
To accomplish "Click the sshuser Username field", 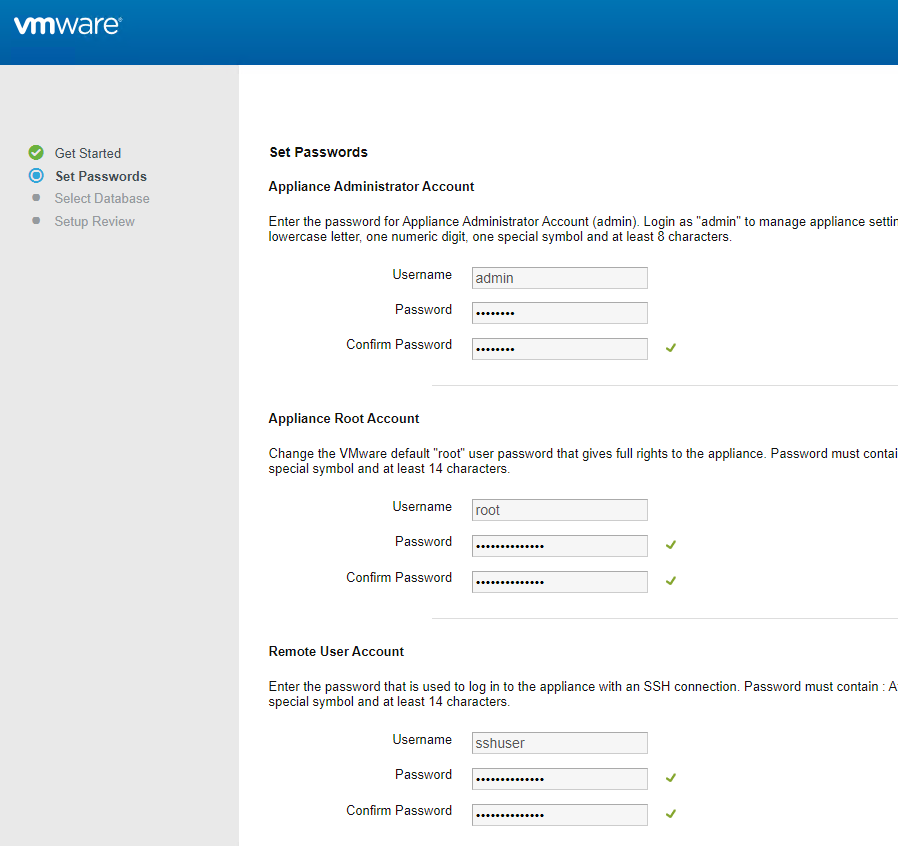I will click(560, 743).
